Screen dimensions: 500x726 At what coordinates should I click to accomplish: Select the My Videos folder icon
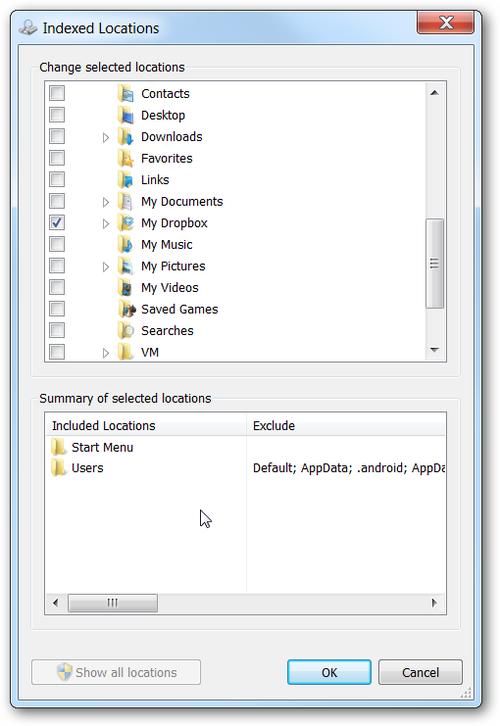[x=126, y=288]
